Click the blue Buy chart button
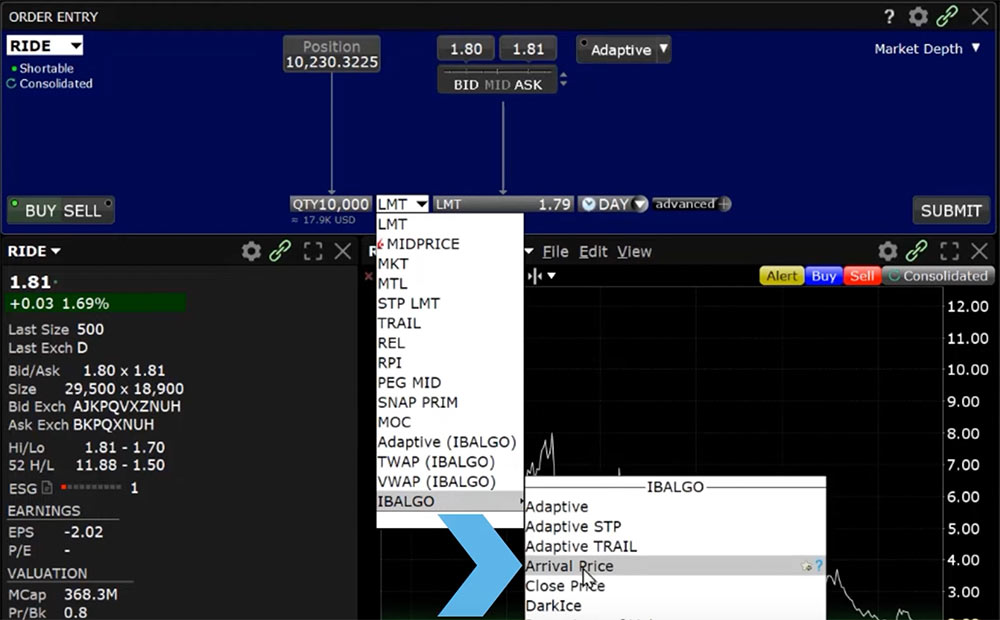Image resolution: width=1000 pixels, height=620 pixels. click(x=823, y=276)
